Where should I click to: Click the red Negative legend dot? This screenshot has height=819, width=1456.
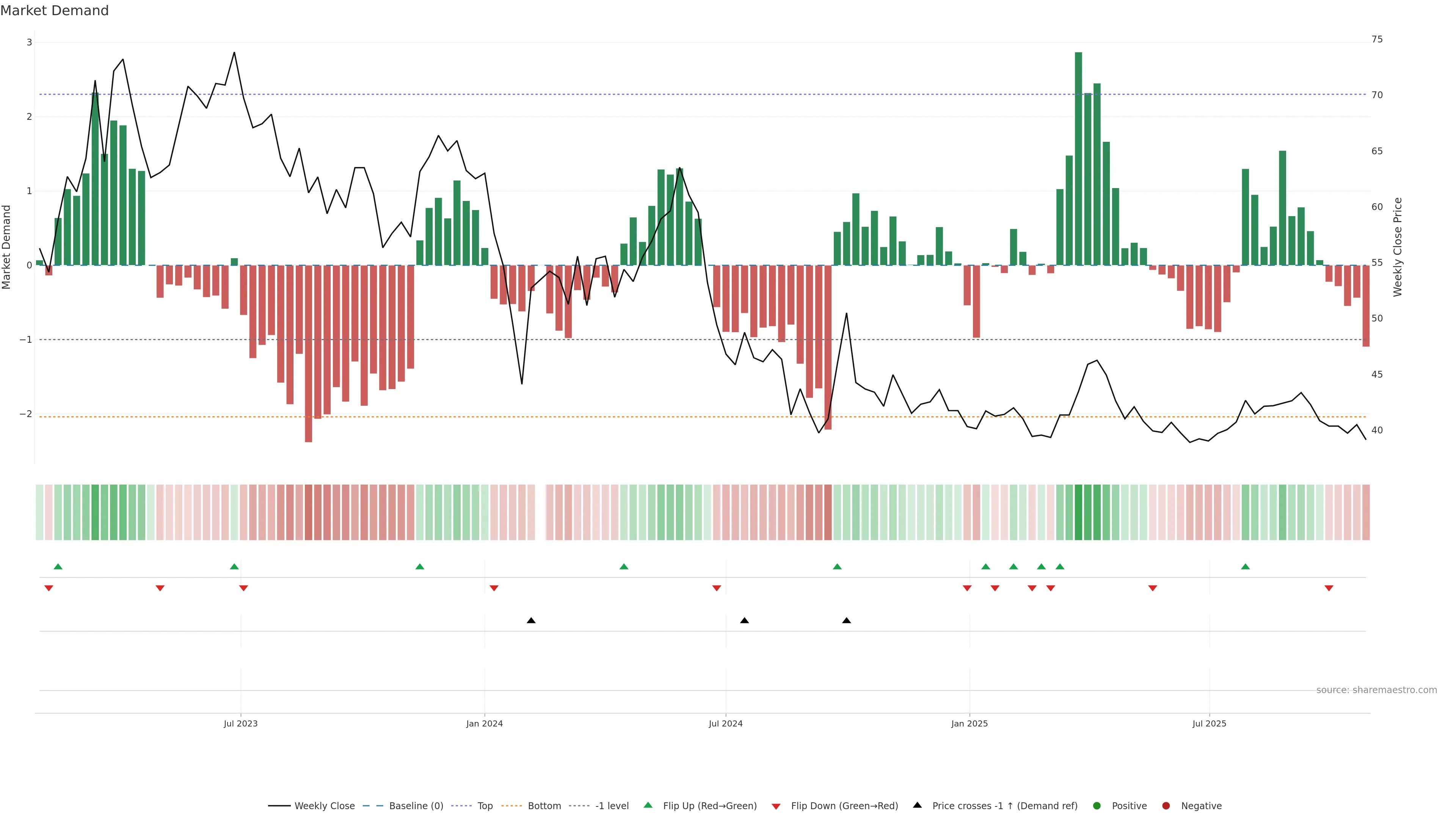1166,806
